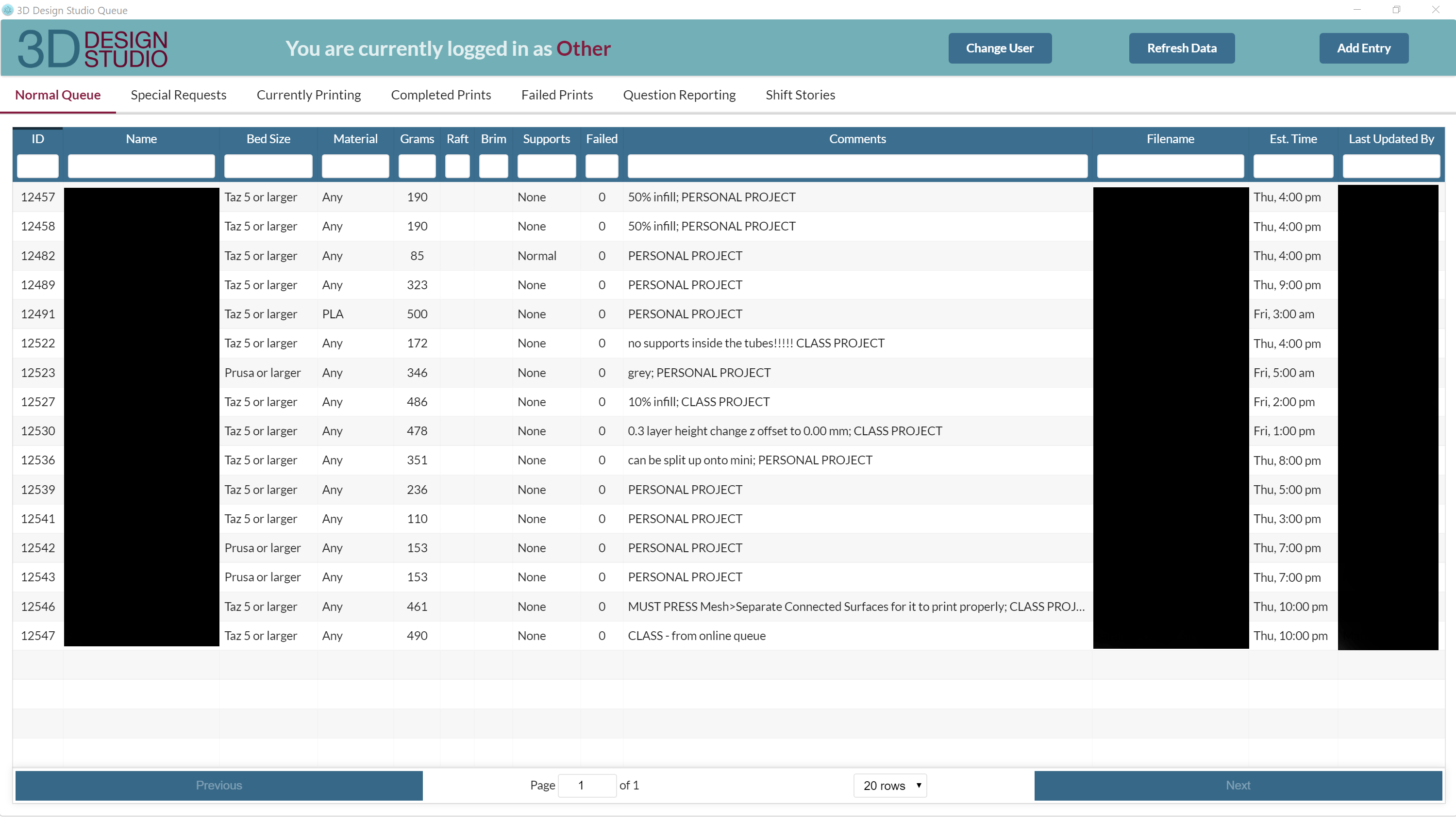Click the page number input field
Screen dimensions: 1456x821
(x=587, y=786)
